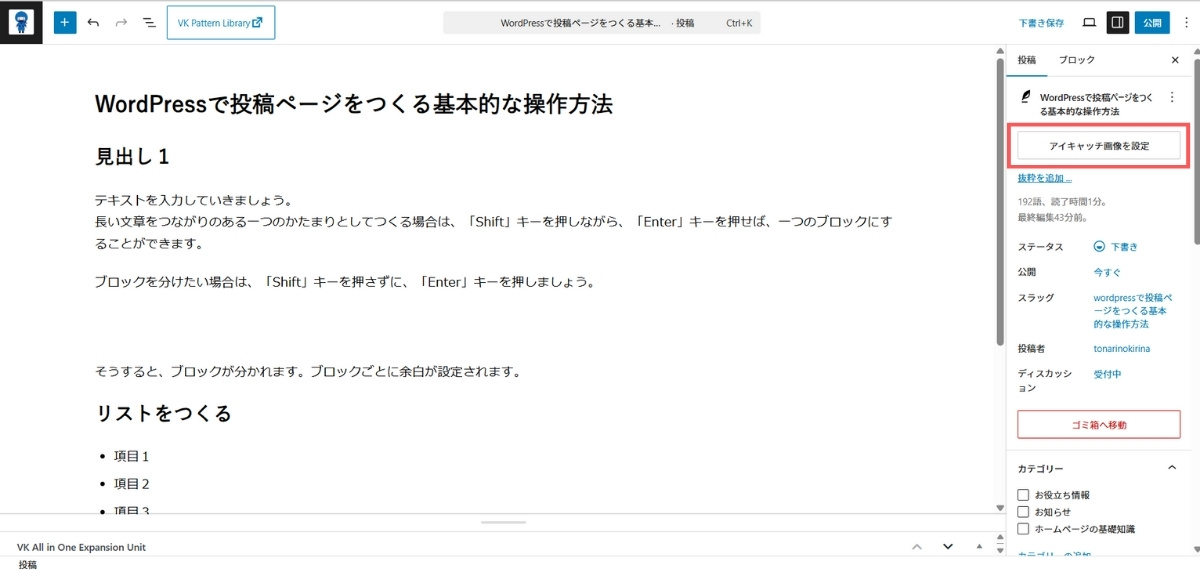This screenshot has height=570, width=1200.
Task: Open the block inserter plus button
Action: 65,22
